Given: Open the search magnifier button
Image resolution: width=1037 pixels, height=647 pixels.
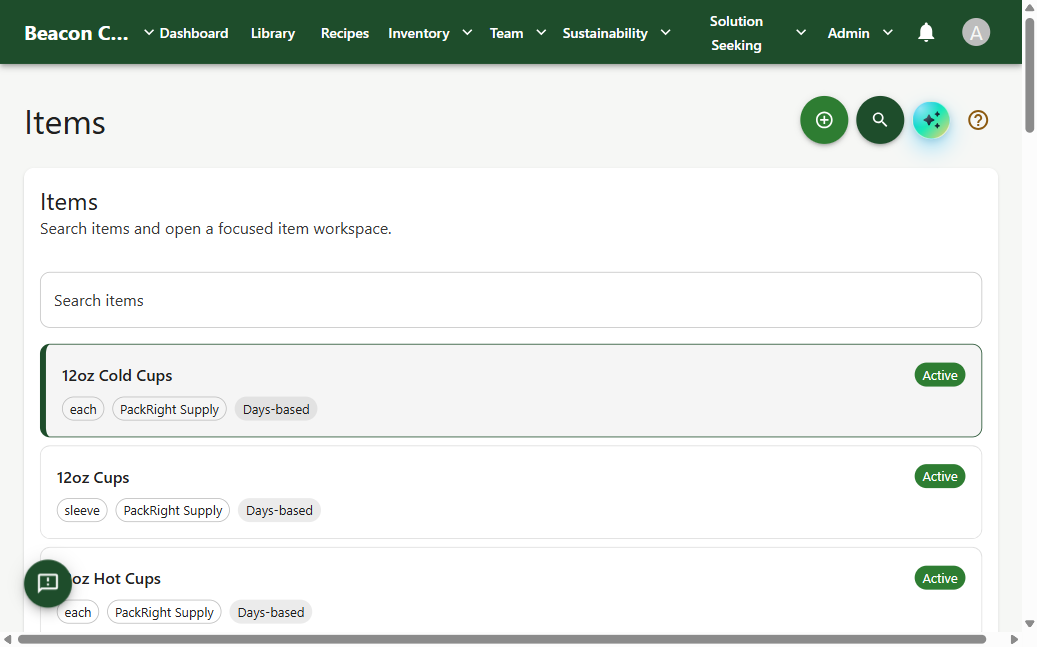Looking at the screenshot, I should point(880,120).
